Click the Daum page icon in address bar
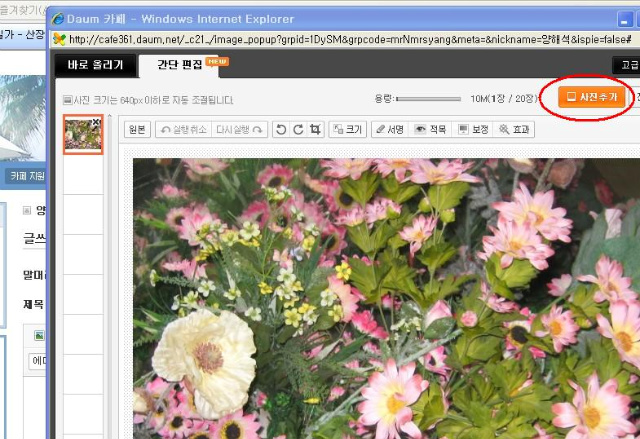Screen dimensions: 640x439 [x=60, y=39]
